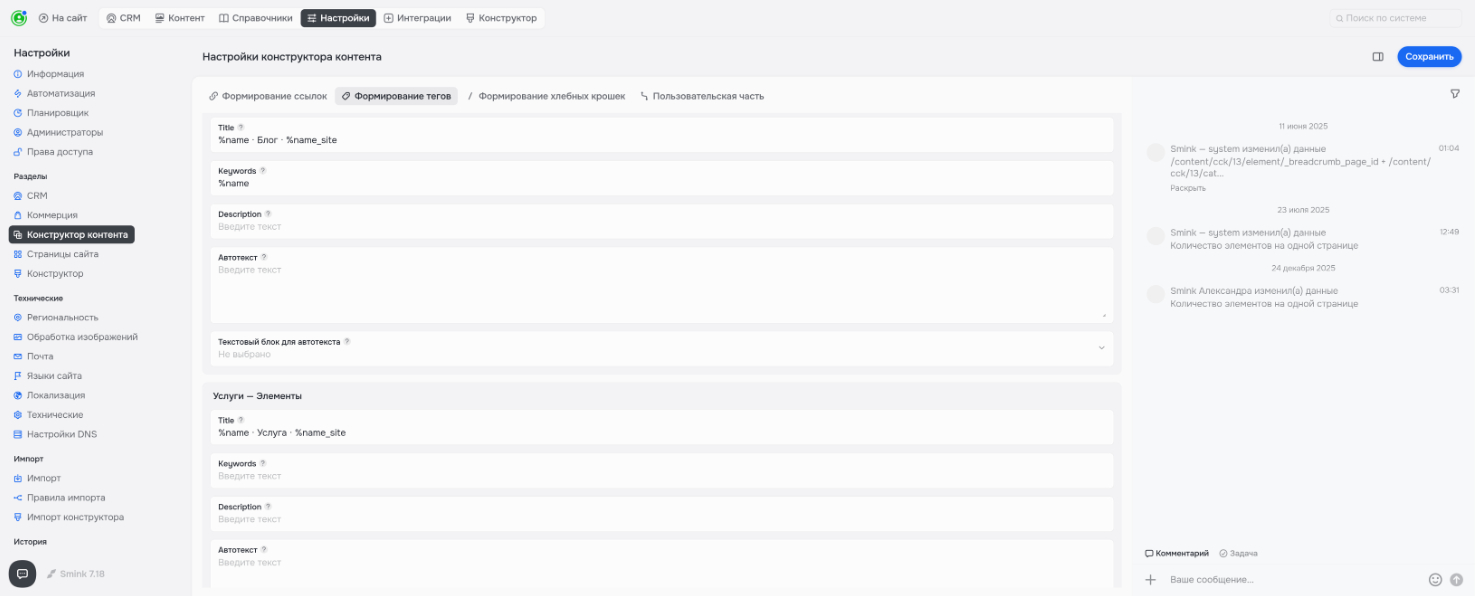Click the first empty Description field

point(661,220)
